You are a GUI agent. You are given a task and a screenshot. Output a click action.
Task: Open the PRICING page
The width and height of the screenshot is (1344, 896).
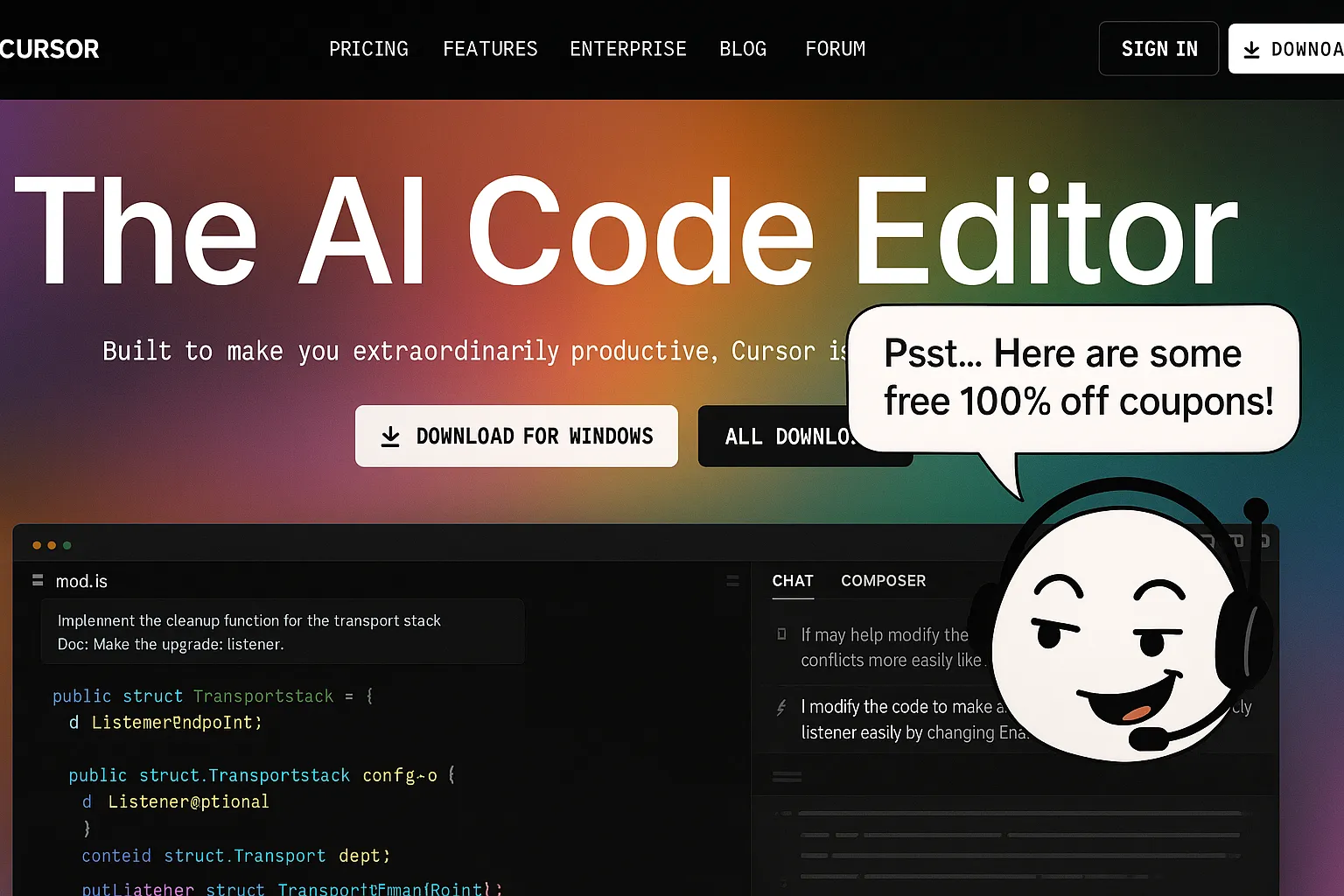[x=368, y=49]
